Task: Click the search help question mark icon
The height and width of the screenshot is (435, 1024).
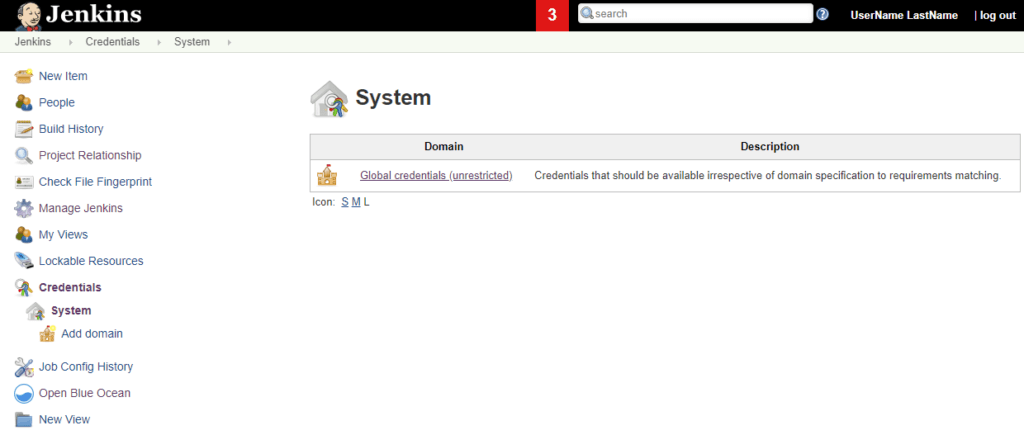Action: tap(823, 15)
